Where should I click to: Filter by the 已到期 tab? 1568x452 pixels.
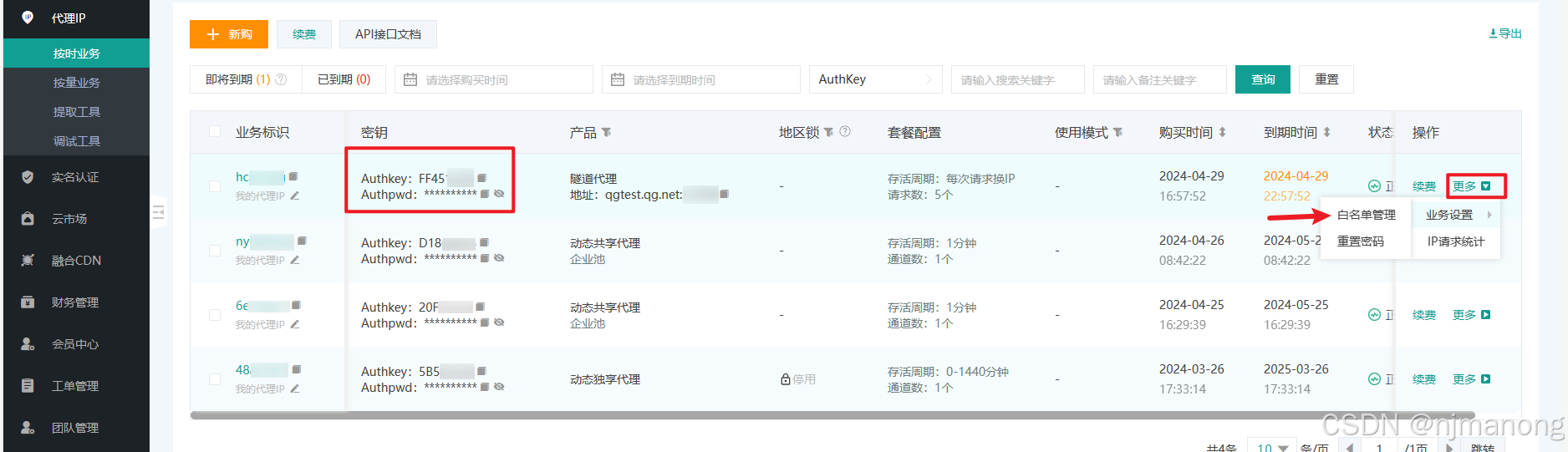(x=344, y=79)
